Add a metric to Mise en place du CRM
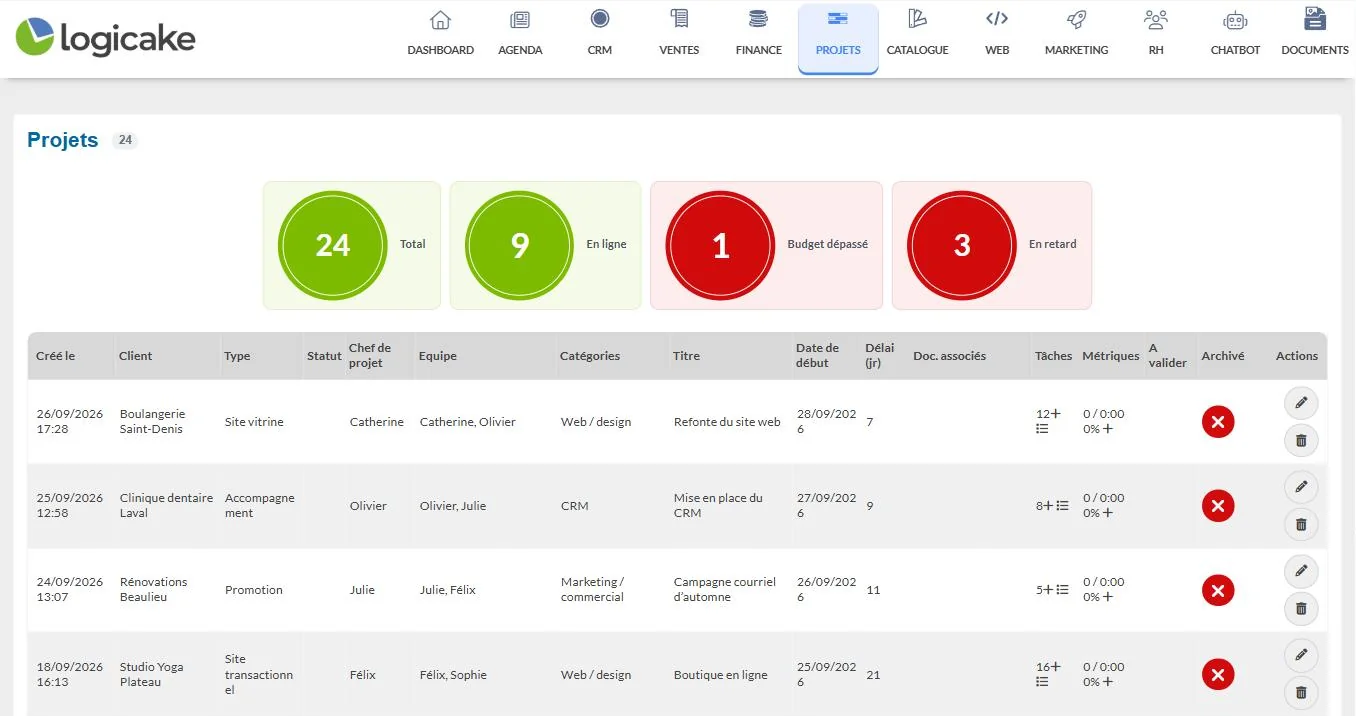This screenshot has width=1356, height=716. click(1108, 513)
